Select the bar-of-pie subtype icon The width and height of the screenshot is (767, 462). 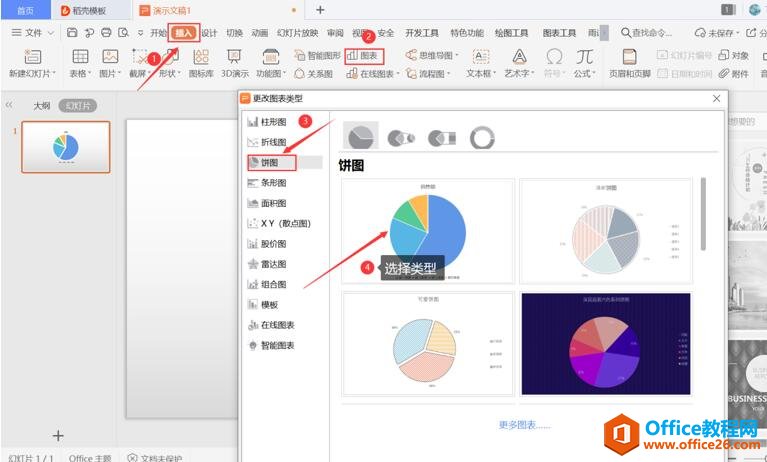(442, 138)
